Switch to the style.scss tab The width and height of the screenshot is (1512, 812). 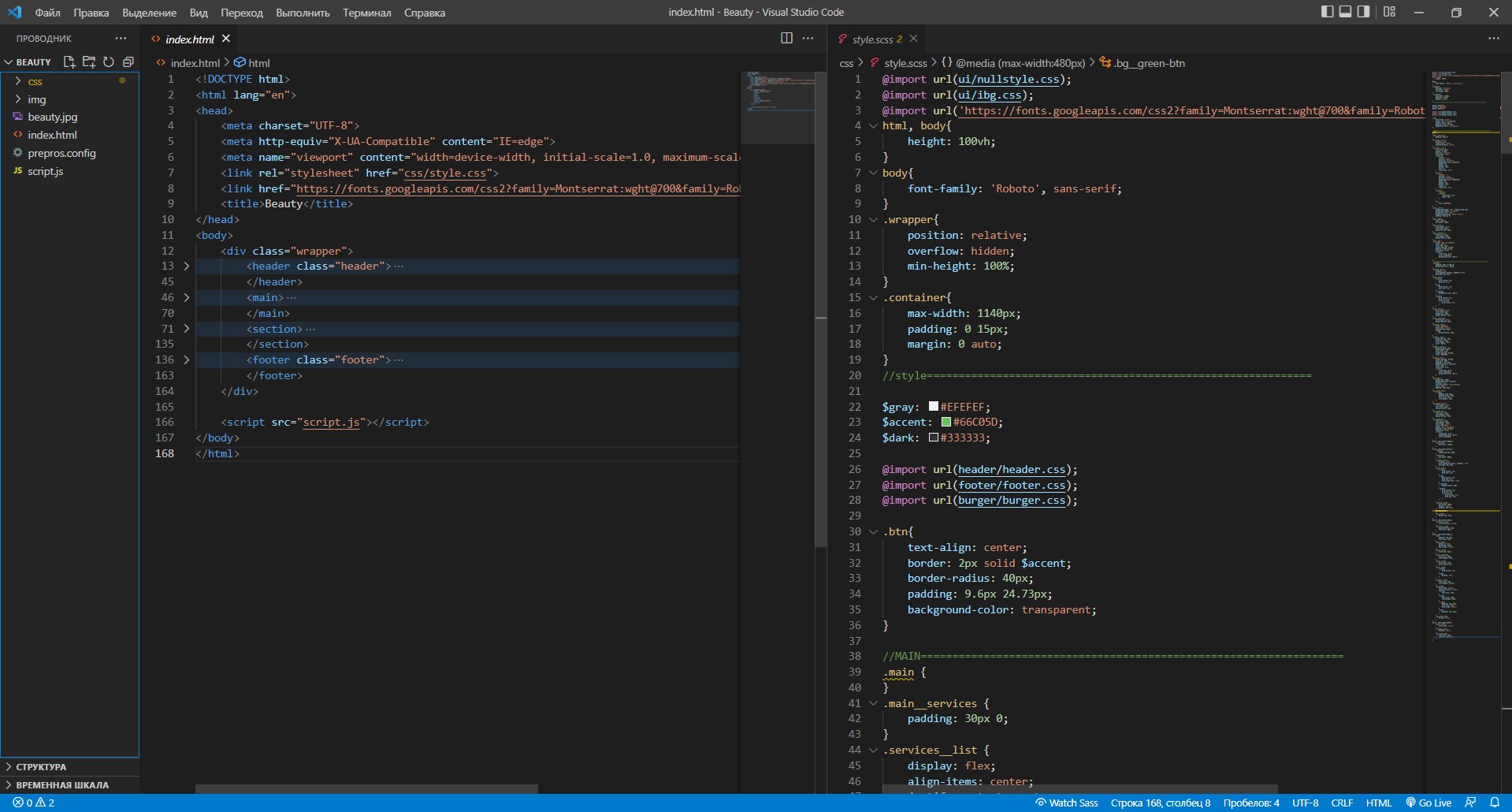[876, 39]
